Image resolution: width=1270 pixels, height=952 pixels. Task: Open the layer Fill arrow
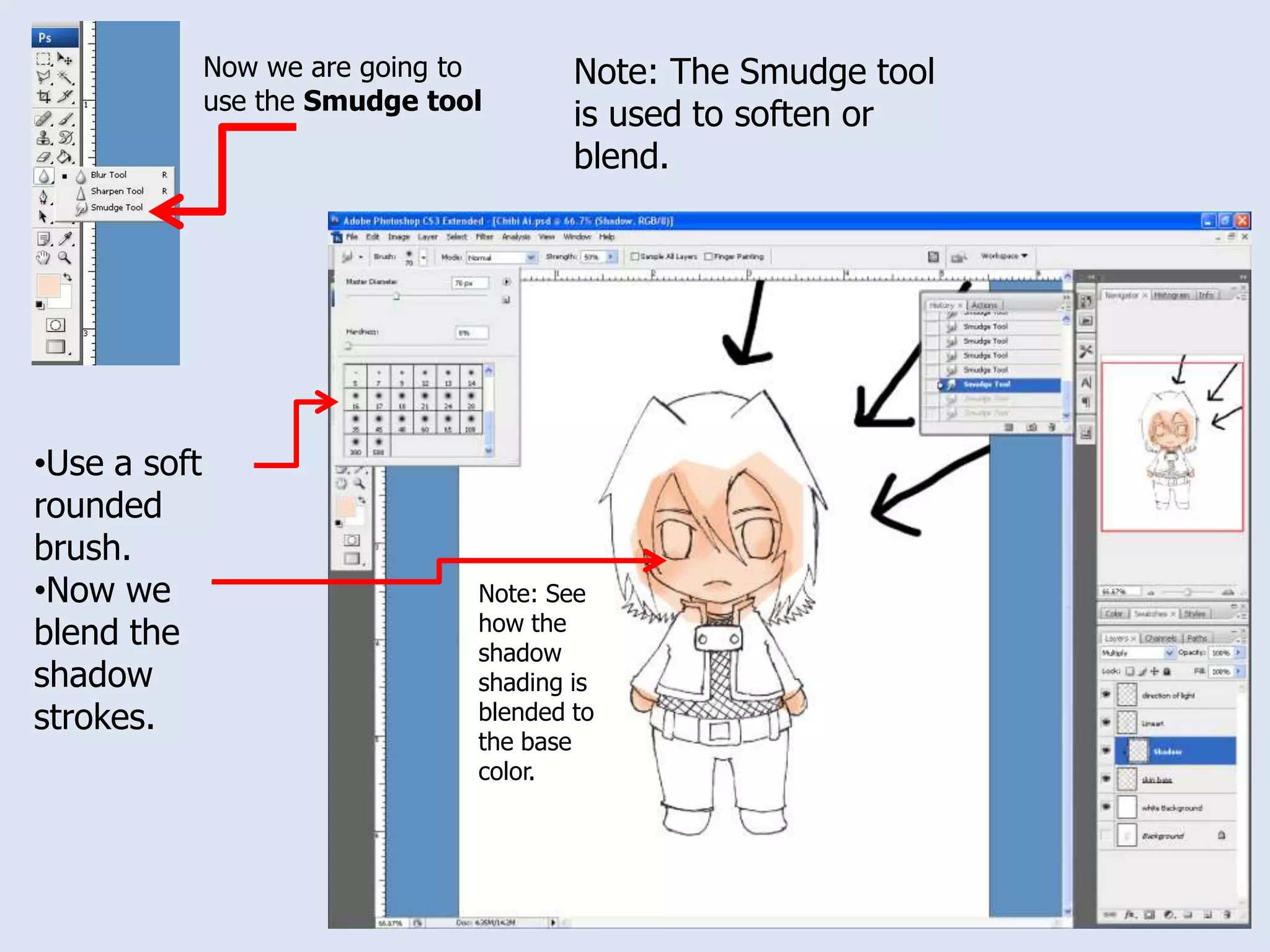[x=1238, y=672]
